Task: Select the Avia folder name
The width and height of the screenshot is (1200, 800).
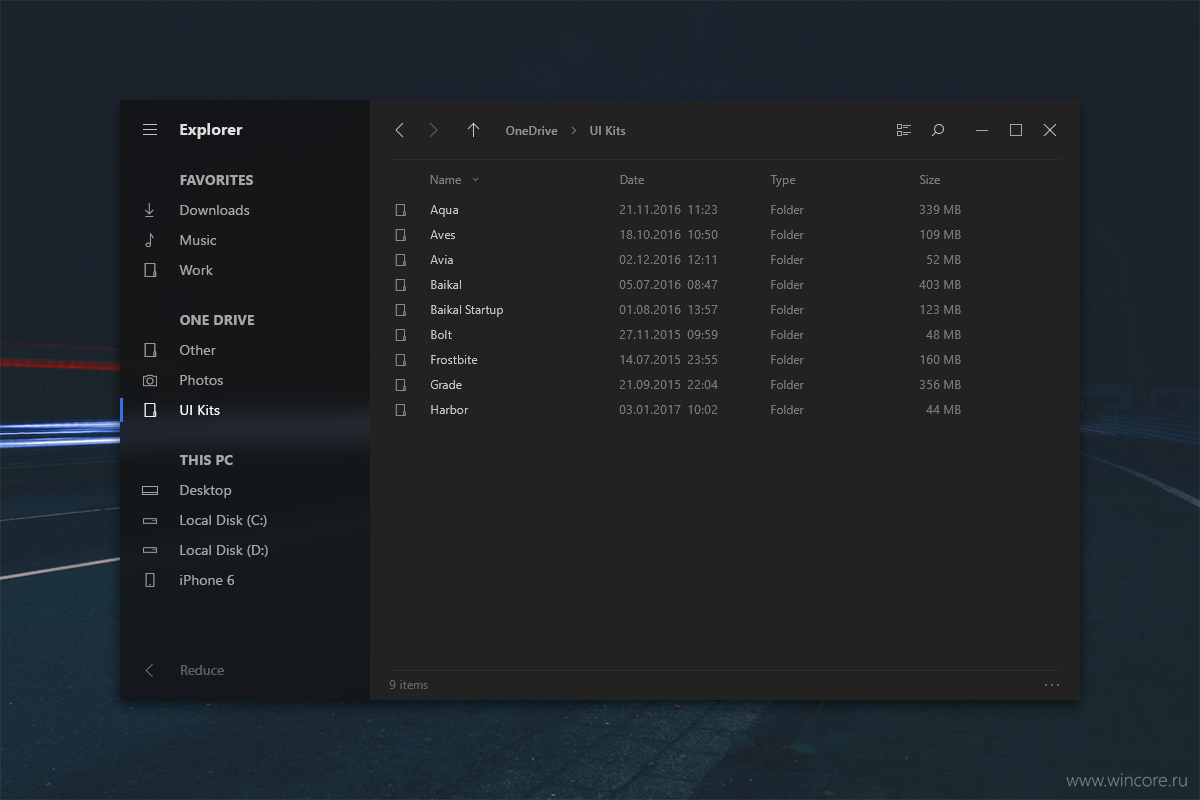Action: click(x=442, y=260)
